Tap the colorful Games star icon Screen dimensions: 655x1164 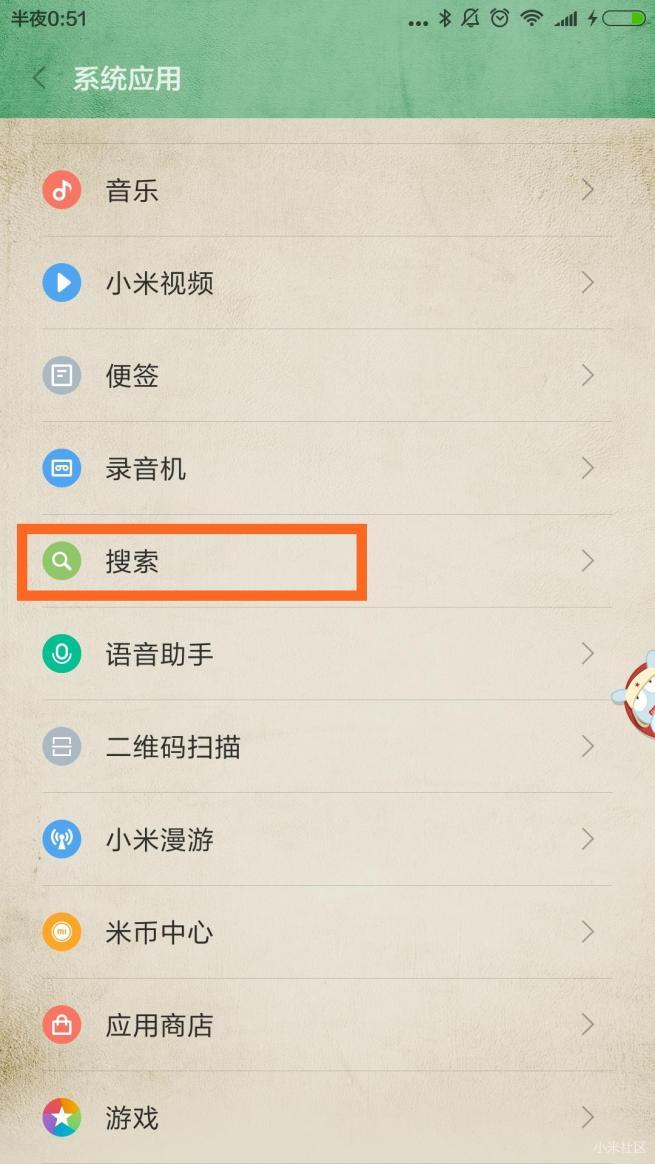(62, 1118)
